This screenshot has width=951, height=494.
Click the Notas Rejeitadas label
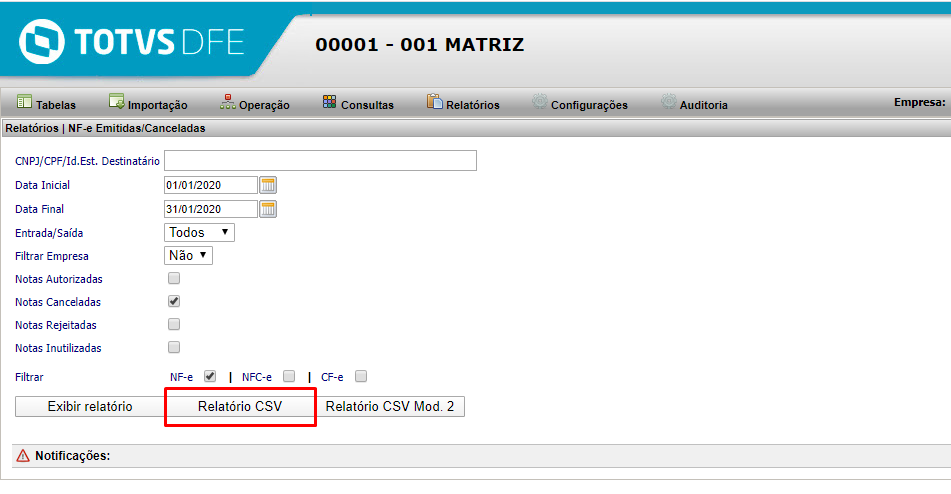56,325
